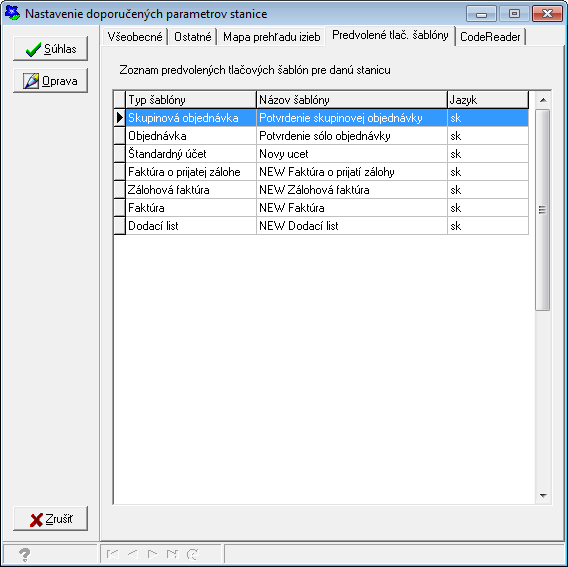Click the vertical scrollbar thumb of template list
This screenshot has width=568, height=567.
pyautogui.click(x=543, y=209)
